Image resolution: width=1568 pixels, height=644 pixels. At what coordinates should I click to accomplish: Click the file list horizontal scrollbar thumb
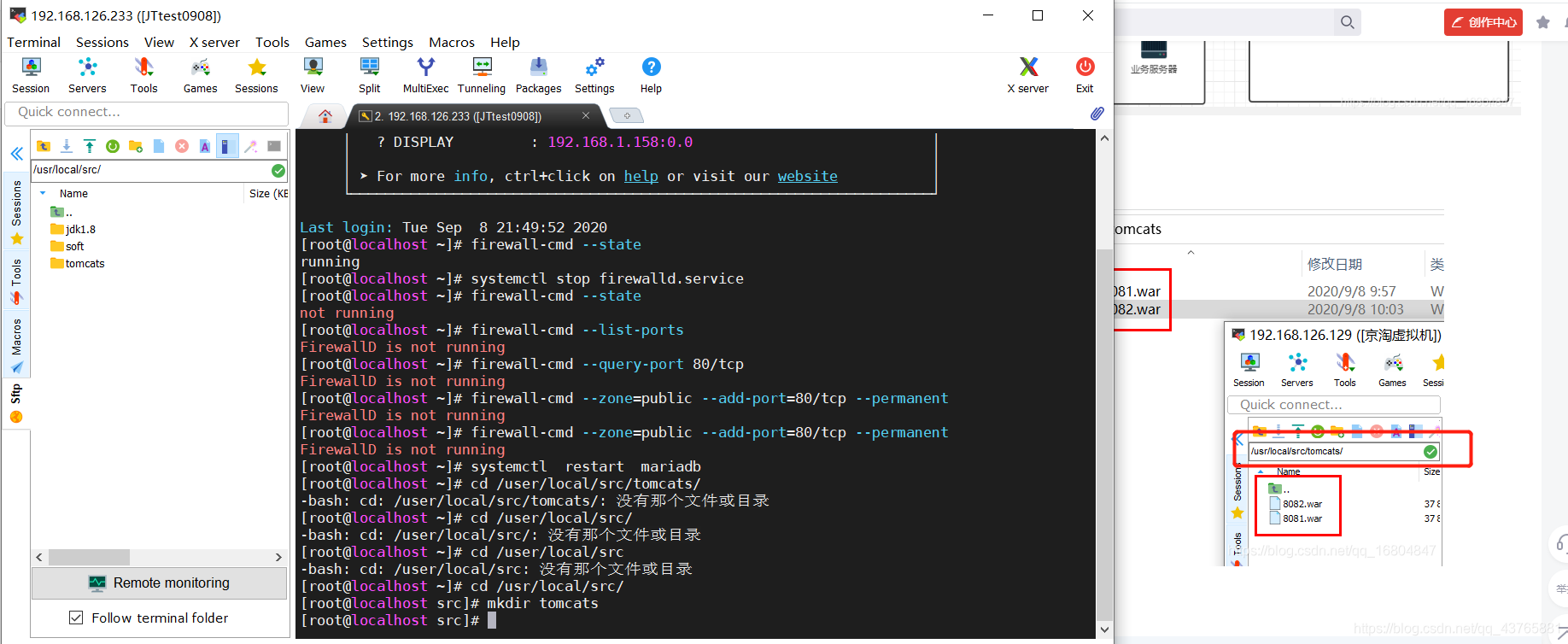pyautogui.click(x=89, y=557)
